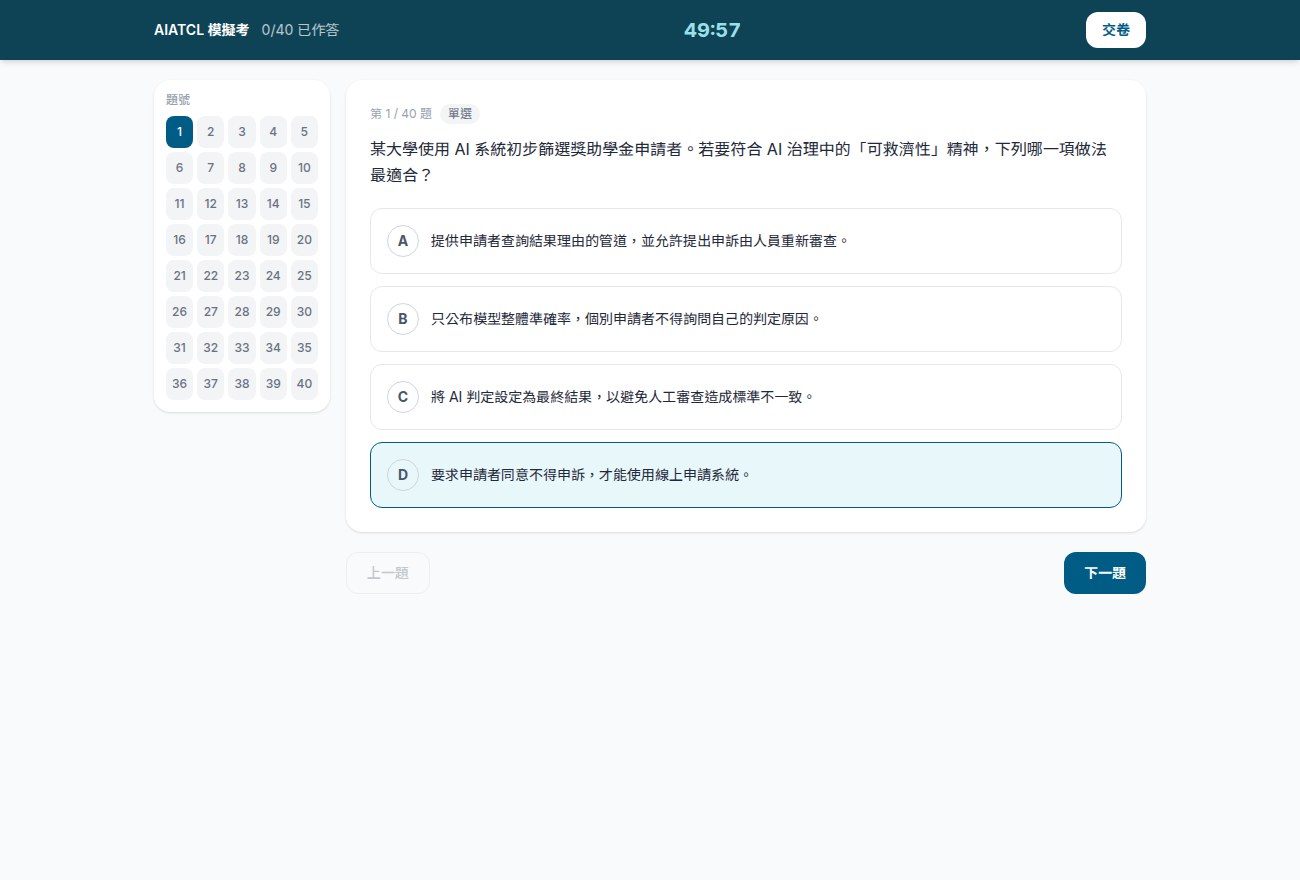This screenshot has width=1300, height=880.
Task: Jump to question number 23
Action: [242, 276]
